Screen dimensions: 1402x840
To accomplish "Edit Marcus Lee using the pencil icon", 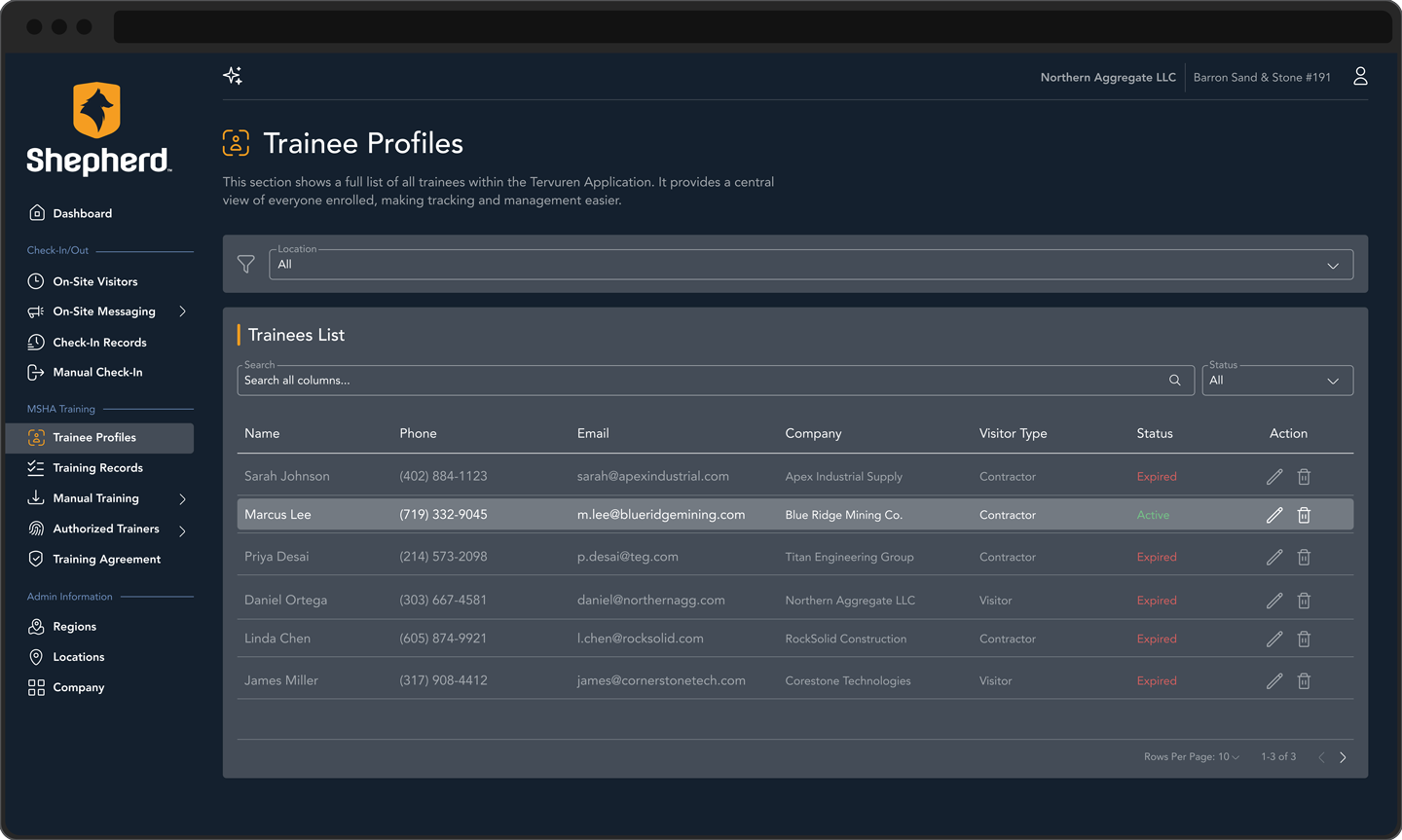I will click(x=1273, y=515).
